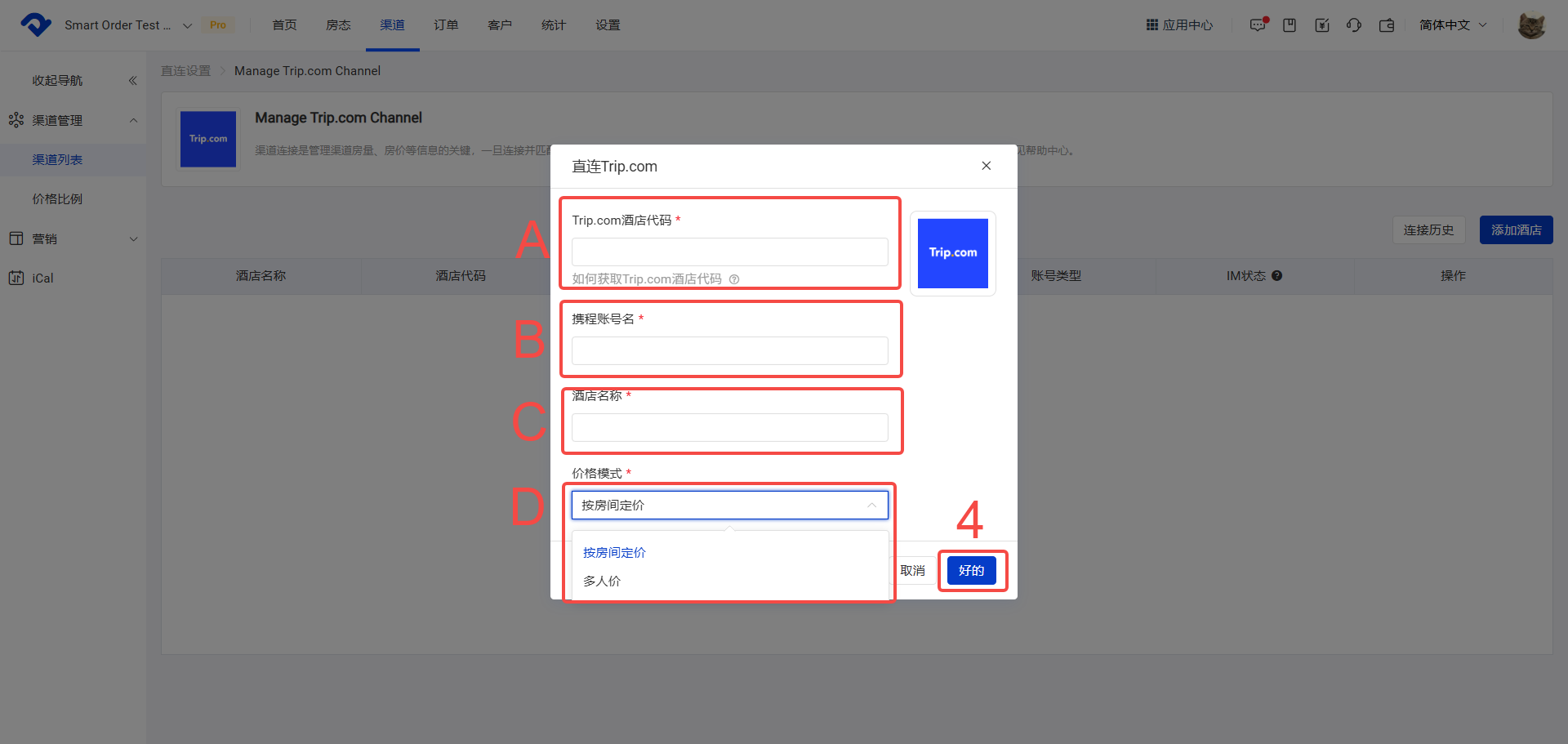Open the 简体中文 language dropdown
The width and height of the screenshot is (1568, 744).
pyautogui.click(x=1453, y=25)
